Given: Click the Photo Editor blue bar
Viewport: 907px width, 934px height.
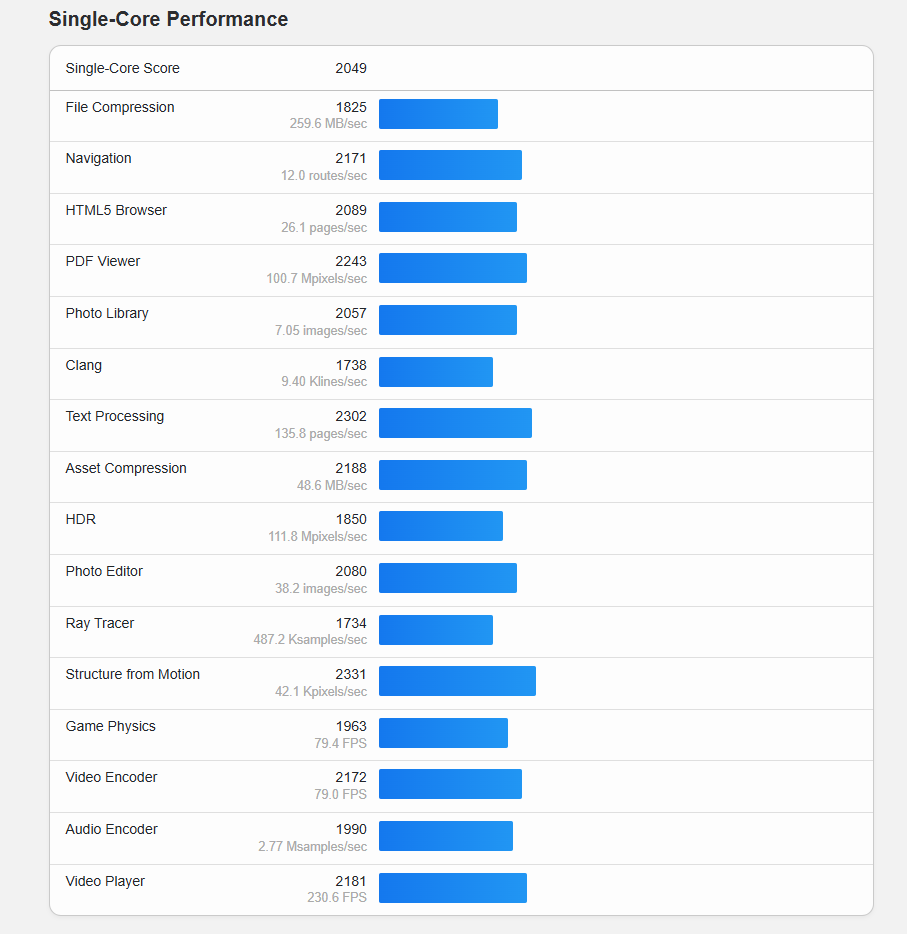Looking at the screenshot, I should click(x=448, y=578).
